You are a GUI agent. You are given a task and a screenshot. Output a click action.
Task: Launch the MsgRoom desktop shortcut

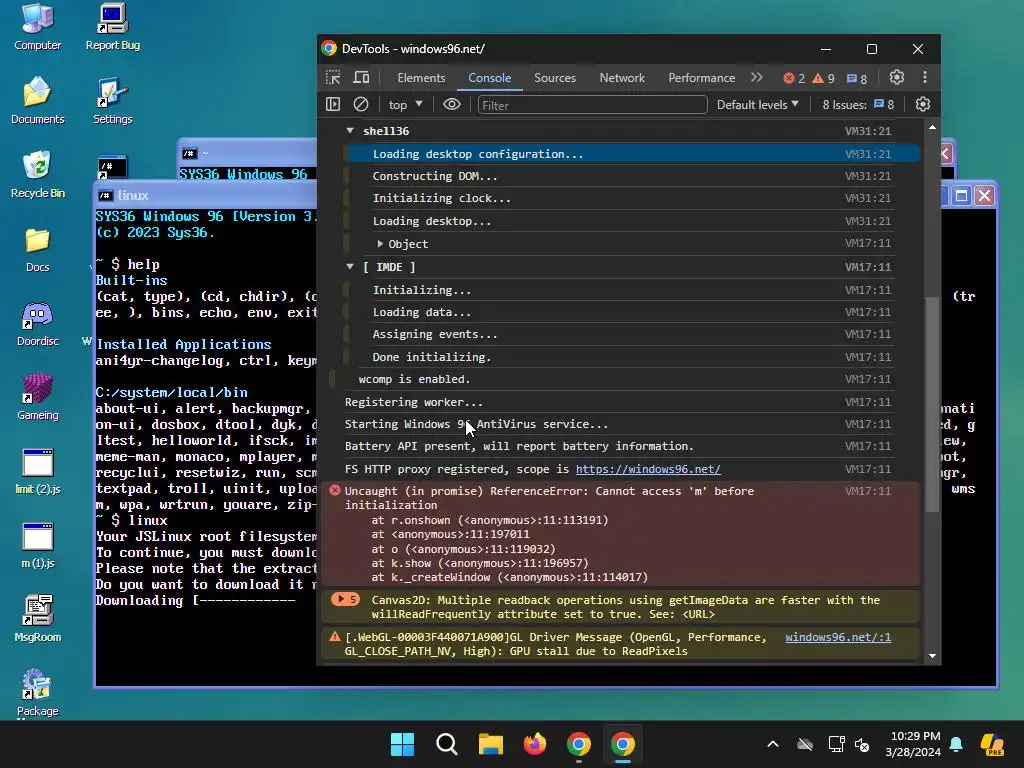(x=37, y=619)
